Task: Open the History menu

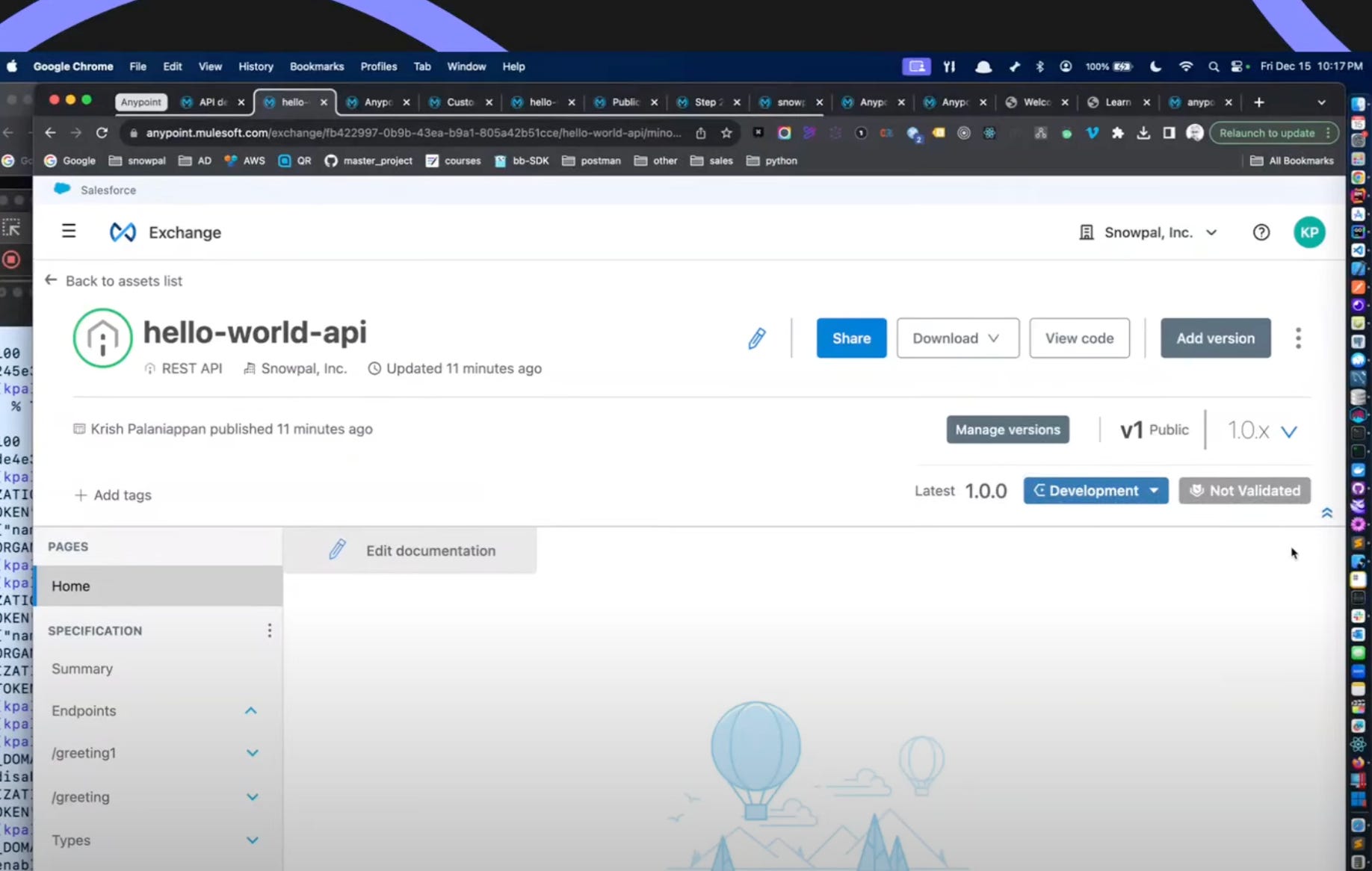Action: pyautogui.click(x=256, y=66)
